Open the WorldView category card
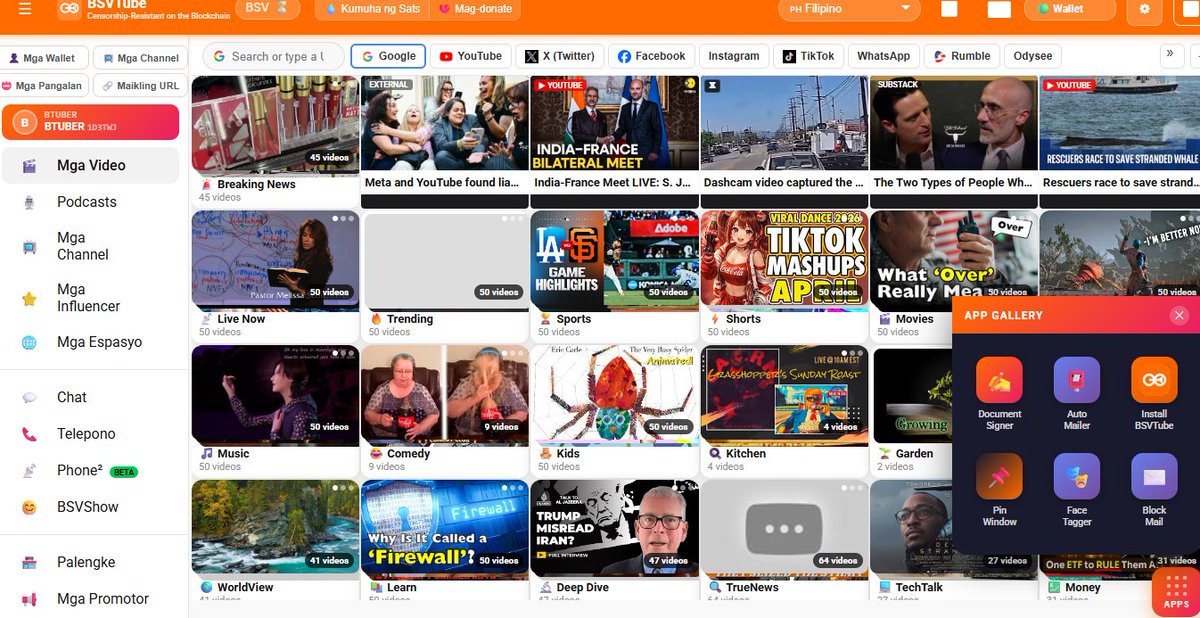Image resolution: width=1200 pixels, height=618 pixels. tap(275, 540)
